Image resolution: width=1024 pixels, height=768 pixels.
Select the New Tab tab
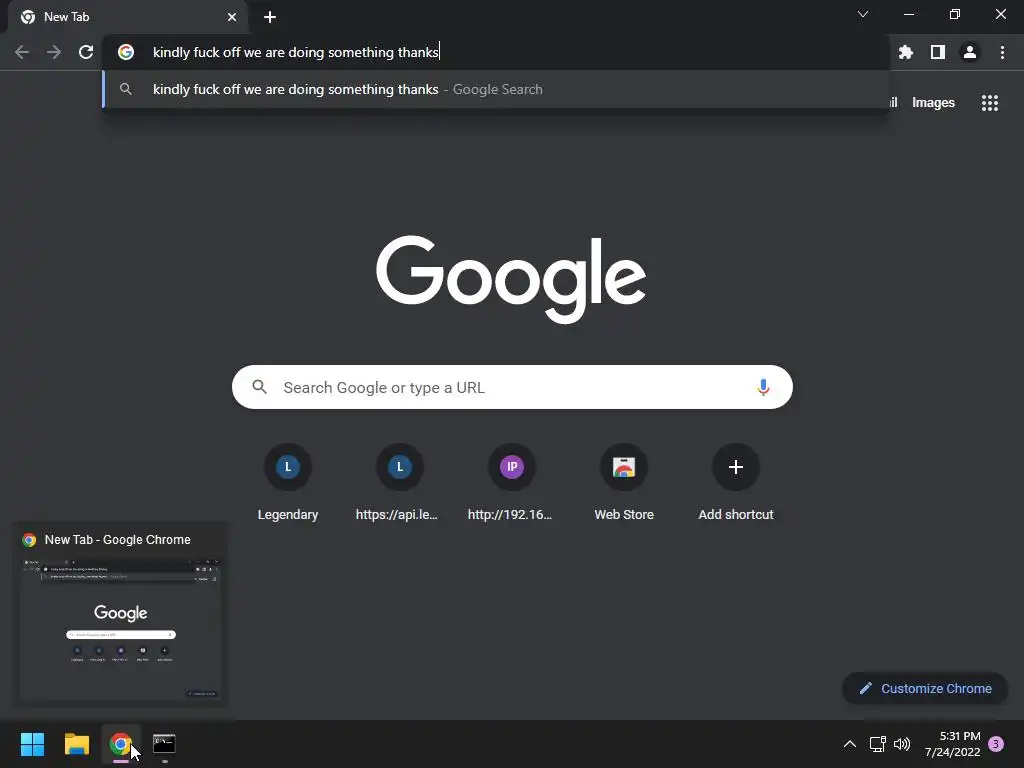(127, 17)
